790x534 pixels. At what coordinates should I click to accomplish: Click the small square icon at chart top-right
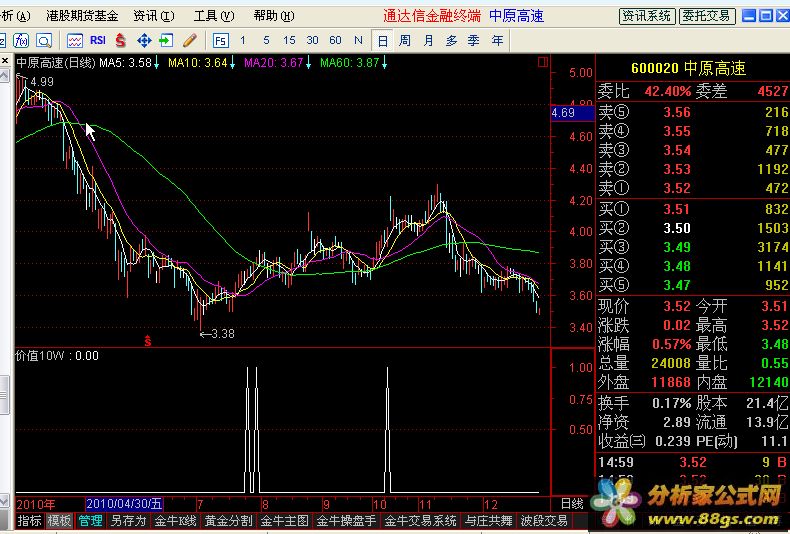click(x=543, y=62)
